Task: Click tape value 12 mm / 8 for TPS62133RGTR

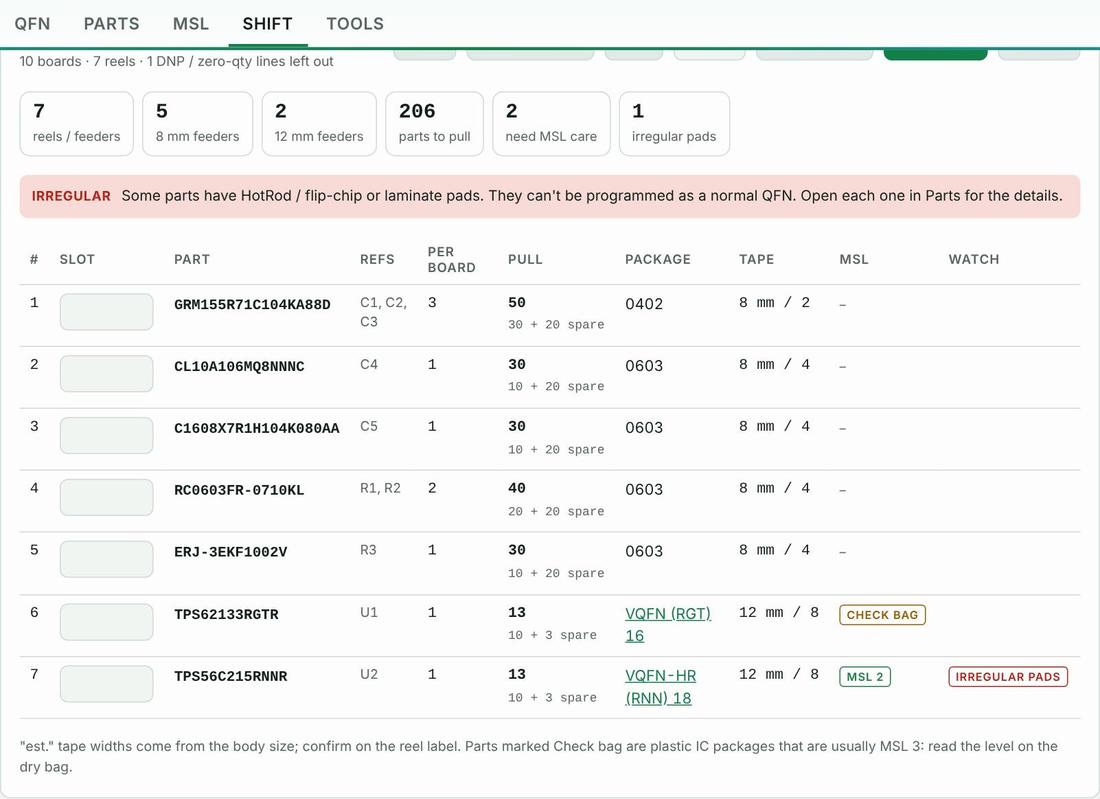Action: pyautogui.click(x=779, y=612)
